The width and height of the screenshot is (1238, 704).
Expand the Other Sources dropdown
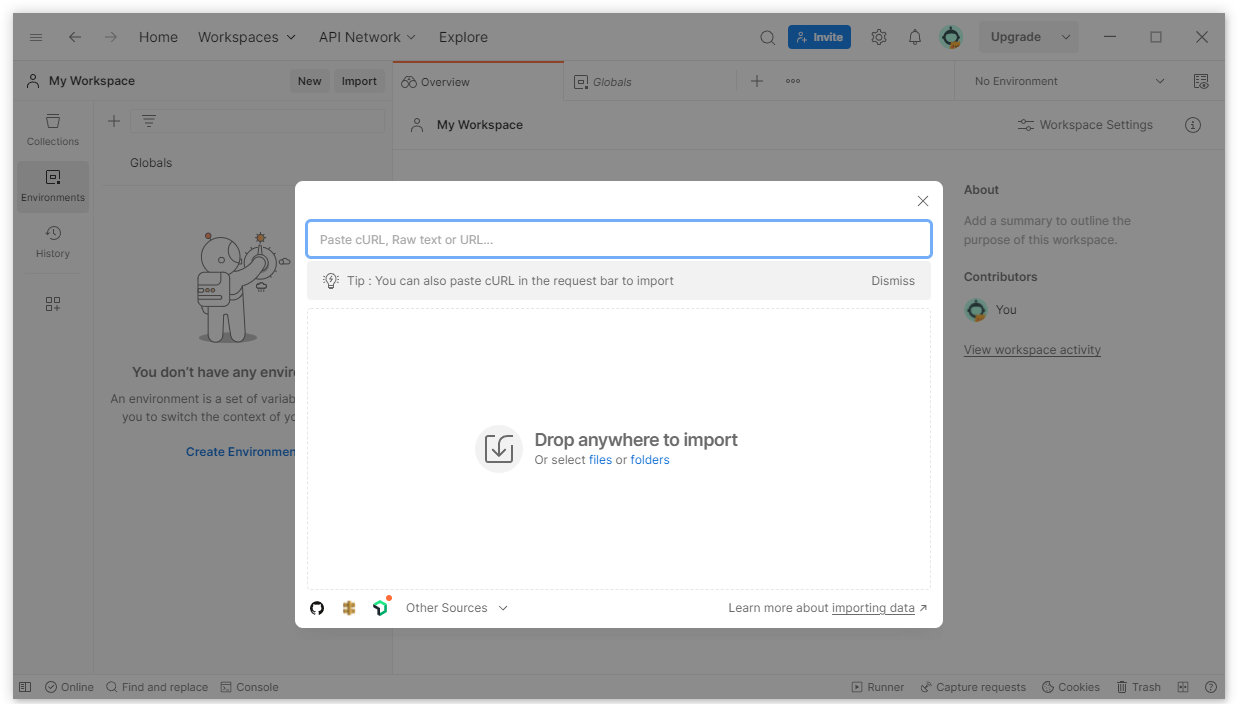click(457, 608)
